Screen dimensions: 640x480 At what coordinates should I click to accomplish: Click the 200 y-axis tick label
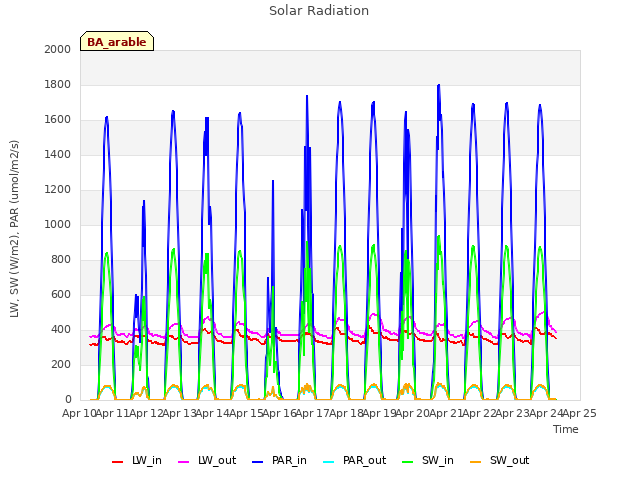pyautogui.click(x=61, y=364)
